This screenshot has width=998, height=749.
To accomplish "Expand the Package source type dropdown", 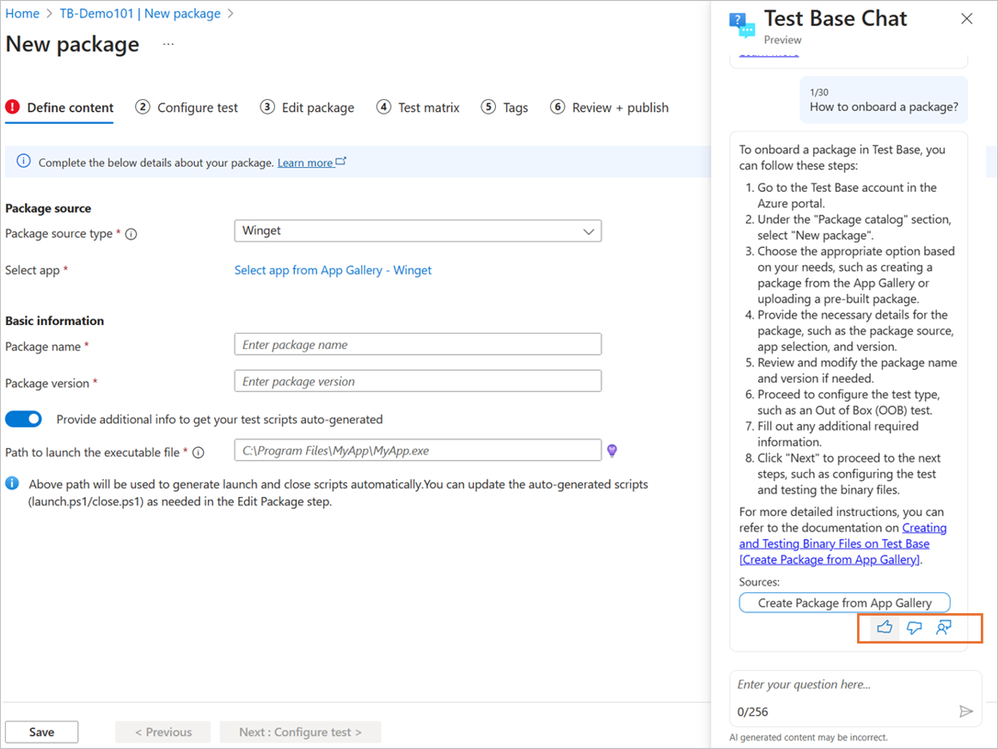I will 418,231.
